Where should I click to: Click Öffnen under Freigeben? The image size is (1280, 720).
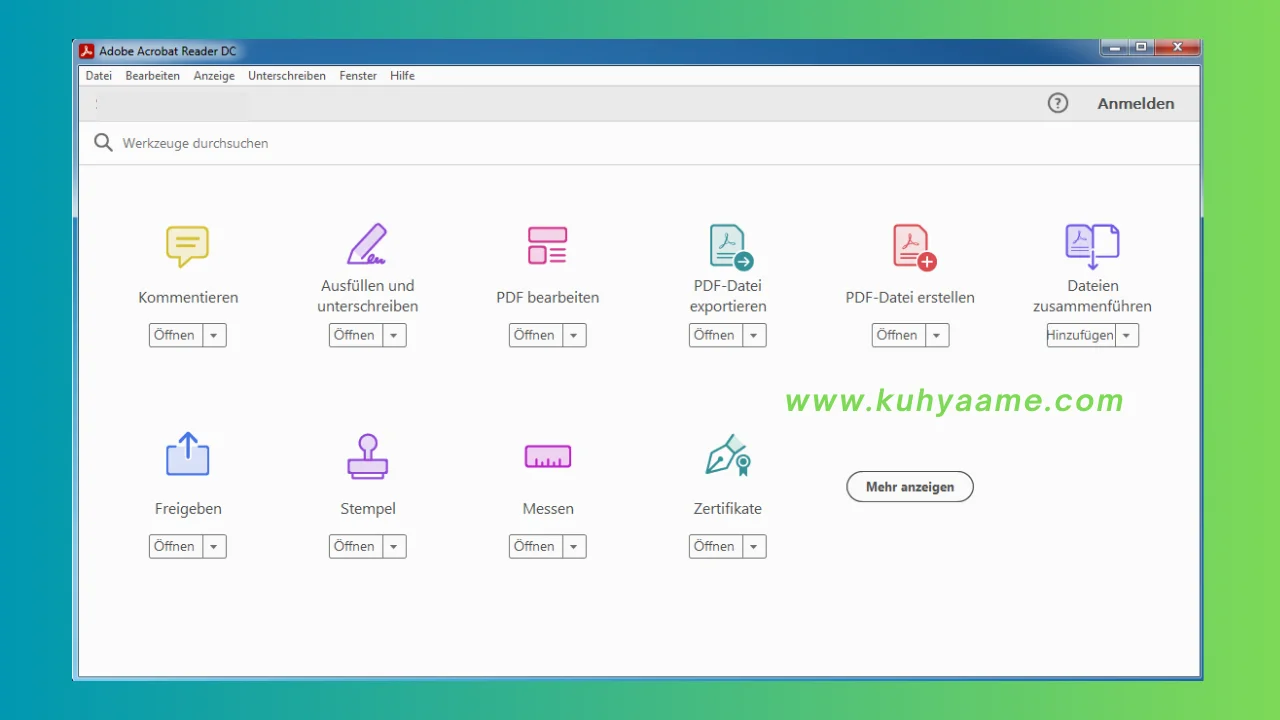click(x=176, y=546)
